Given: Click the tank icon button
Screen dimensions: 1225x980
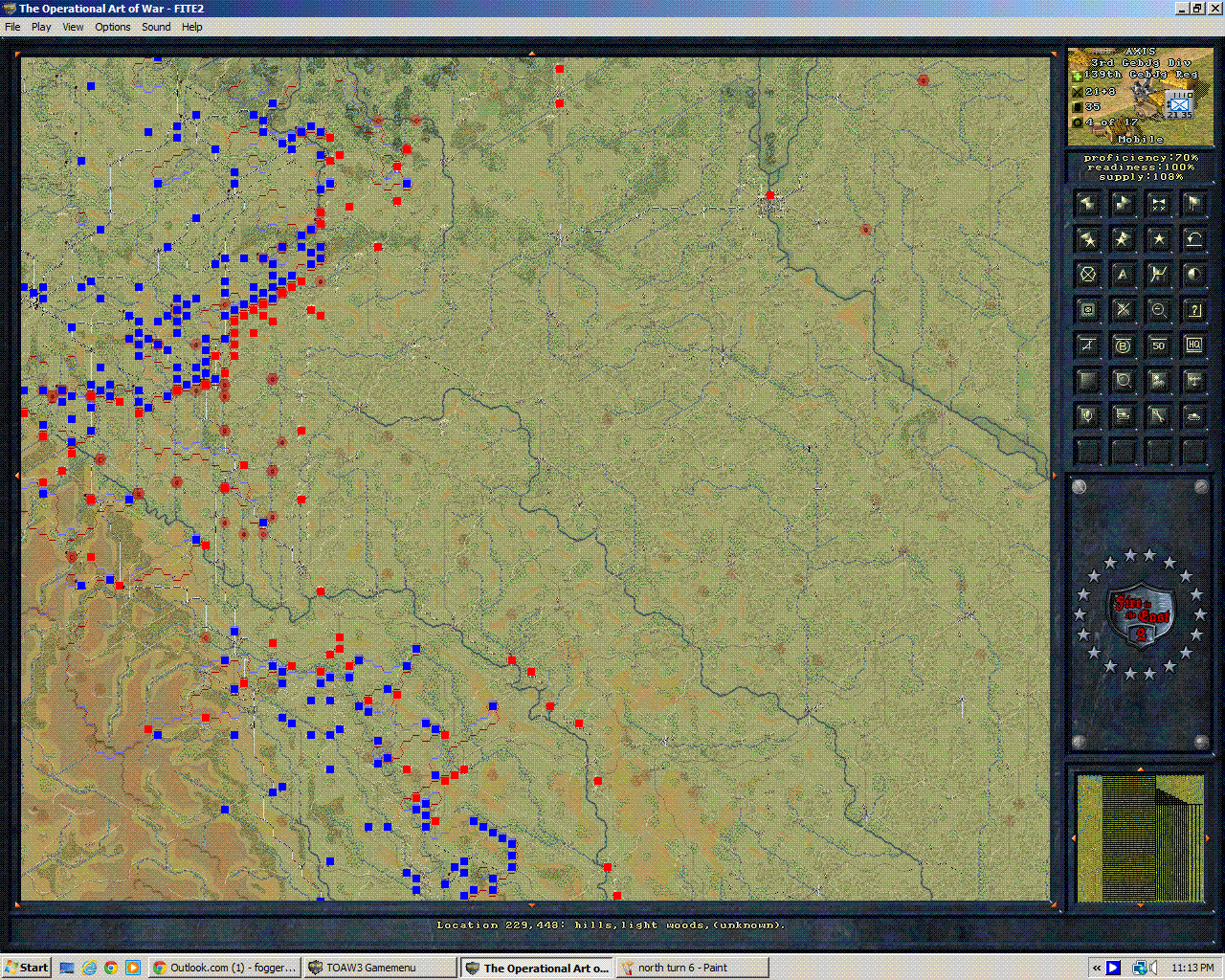Looking at the screenshot, I should click(x=1193, y=415).
